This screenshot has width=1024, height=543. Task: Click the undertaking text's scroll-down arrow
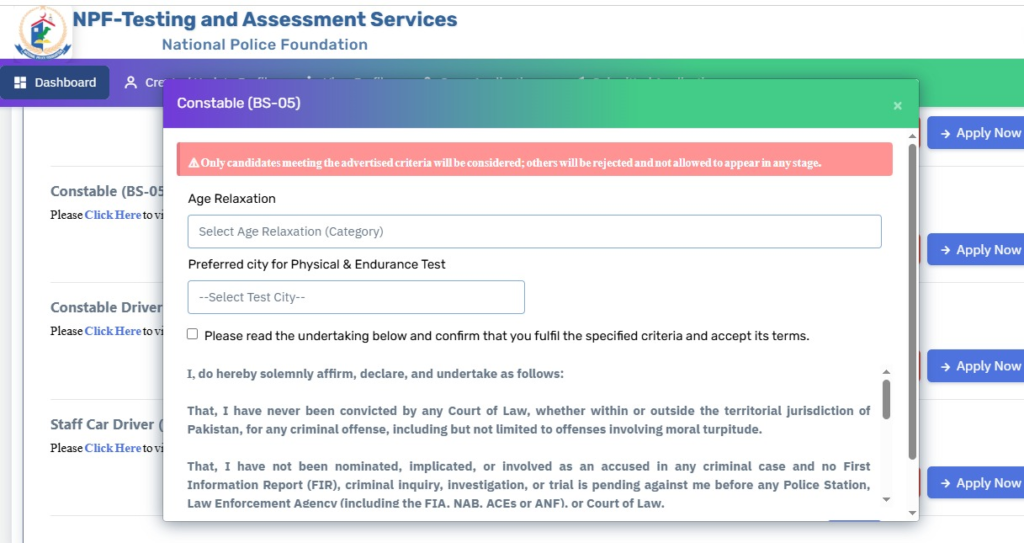pos(886,498)
